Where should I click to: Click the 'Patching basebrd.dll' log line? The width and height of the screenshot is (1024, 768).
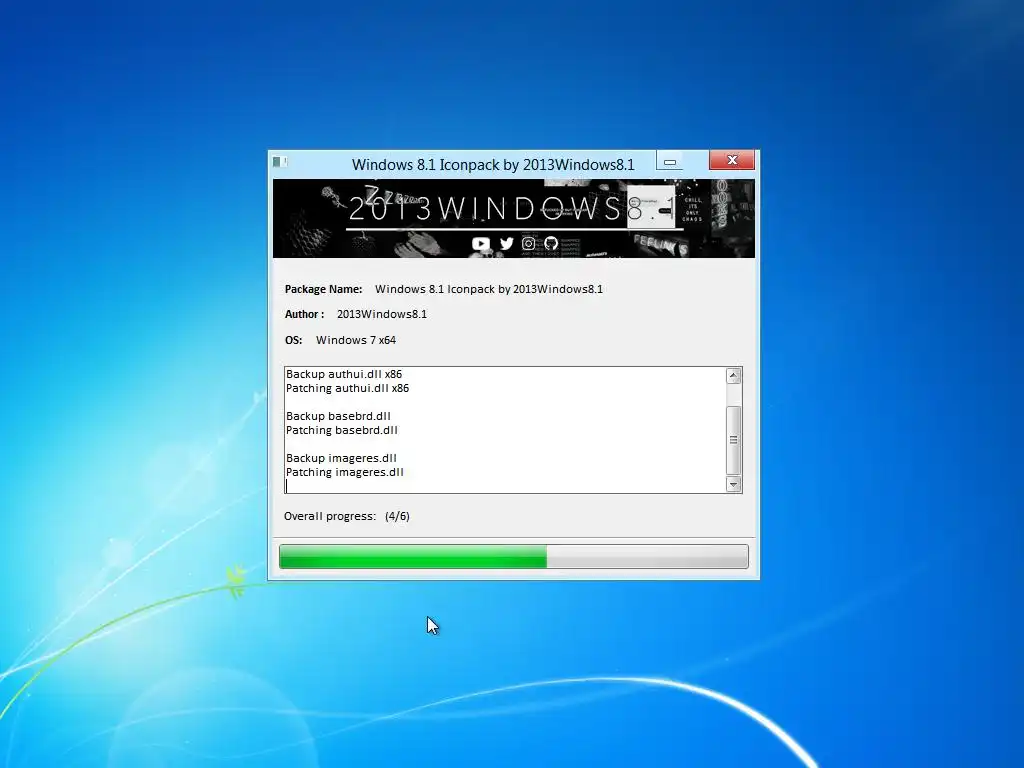(342, 430)
